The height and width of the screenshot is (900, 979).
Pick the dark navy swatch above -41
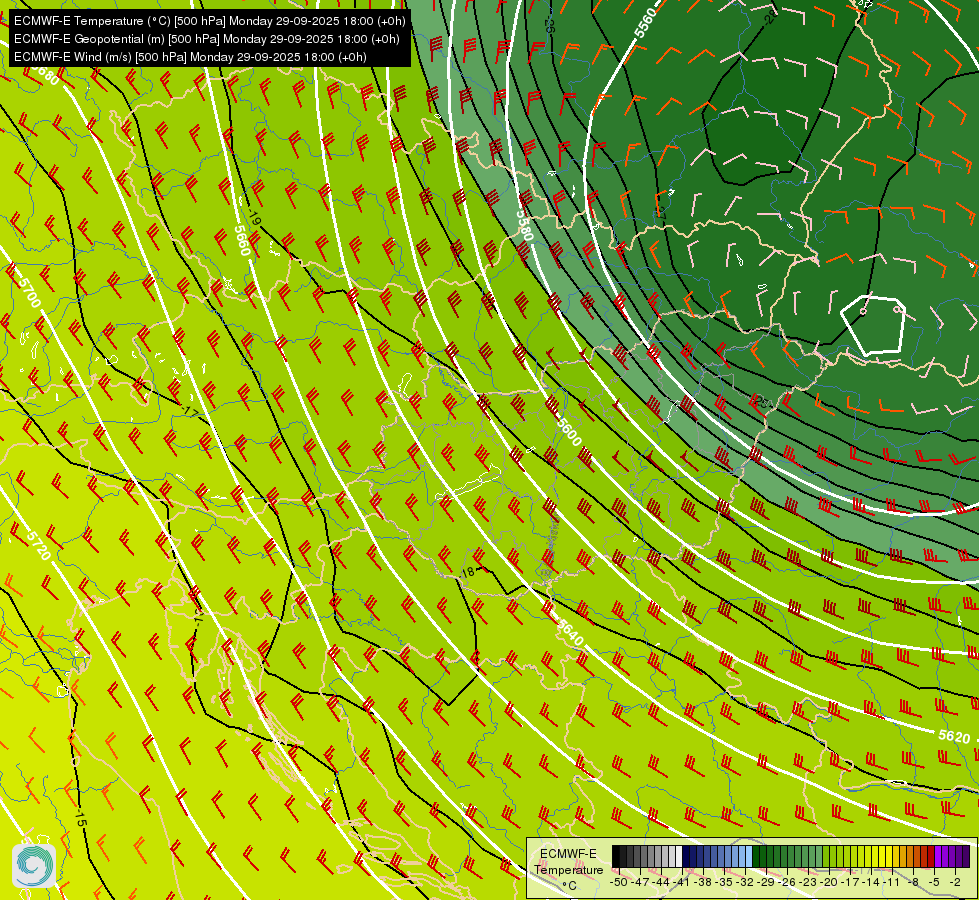point(686,856)
